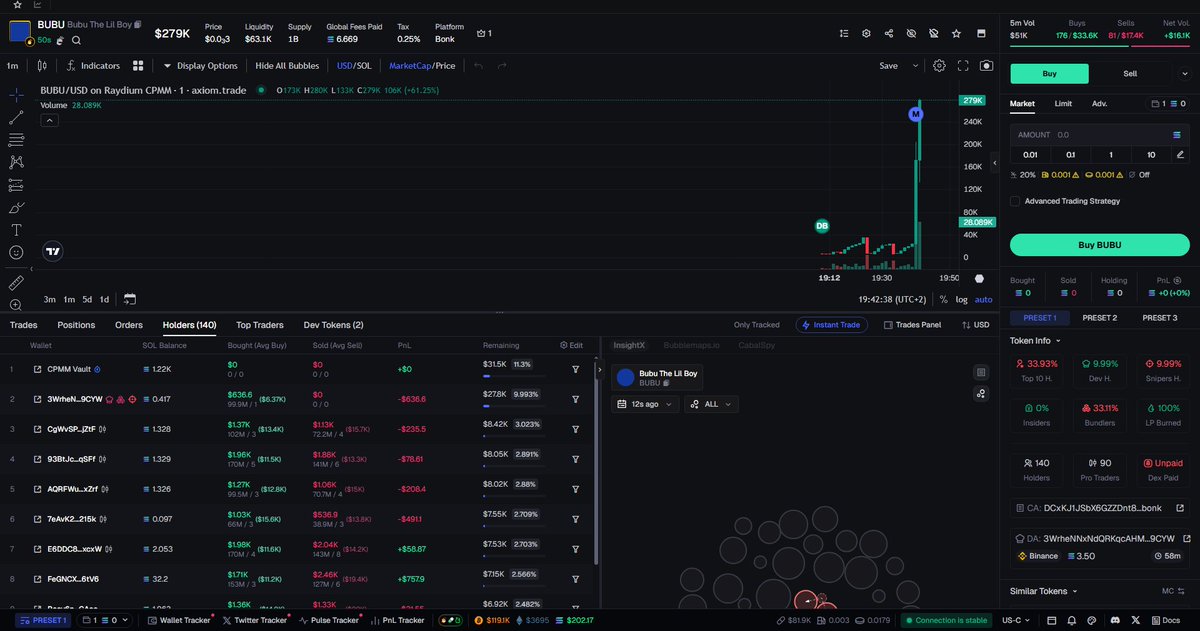The height and width of the screenshot is (631, 1200).
Task: Tick the Advanced Trading Strategy checkbox
Action: click(x=1015, y=201)
